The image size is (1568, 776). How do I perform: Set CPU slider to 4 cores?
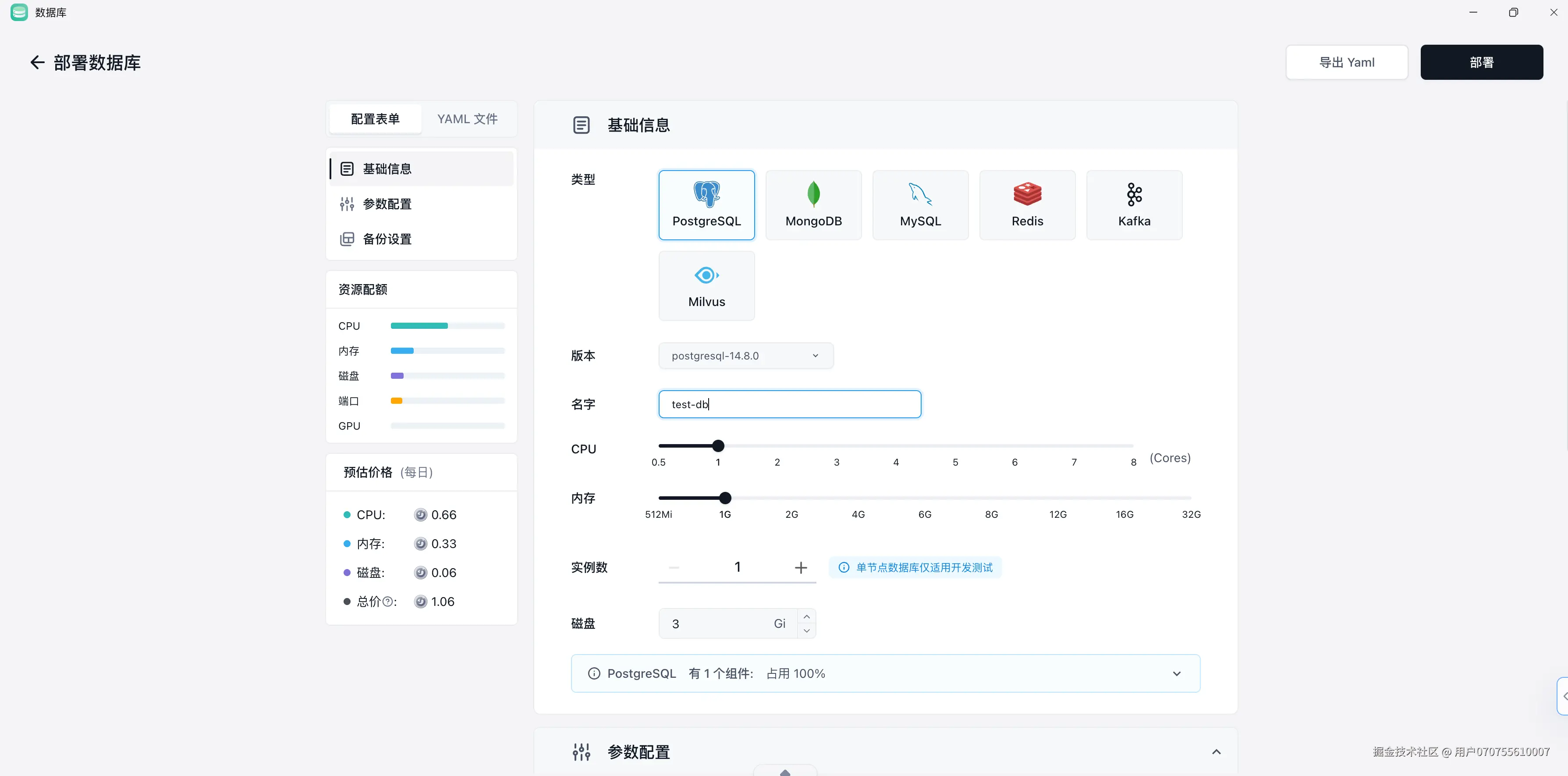pos(895,446)
